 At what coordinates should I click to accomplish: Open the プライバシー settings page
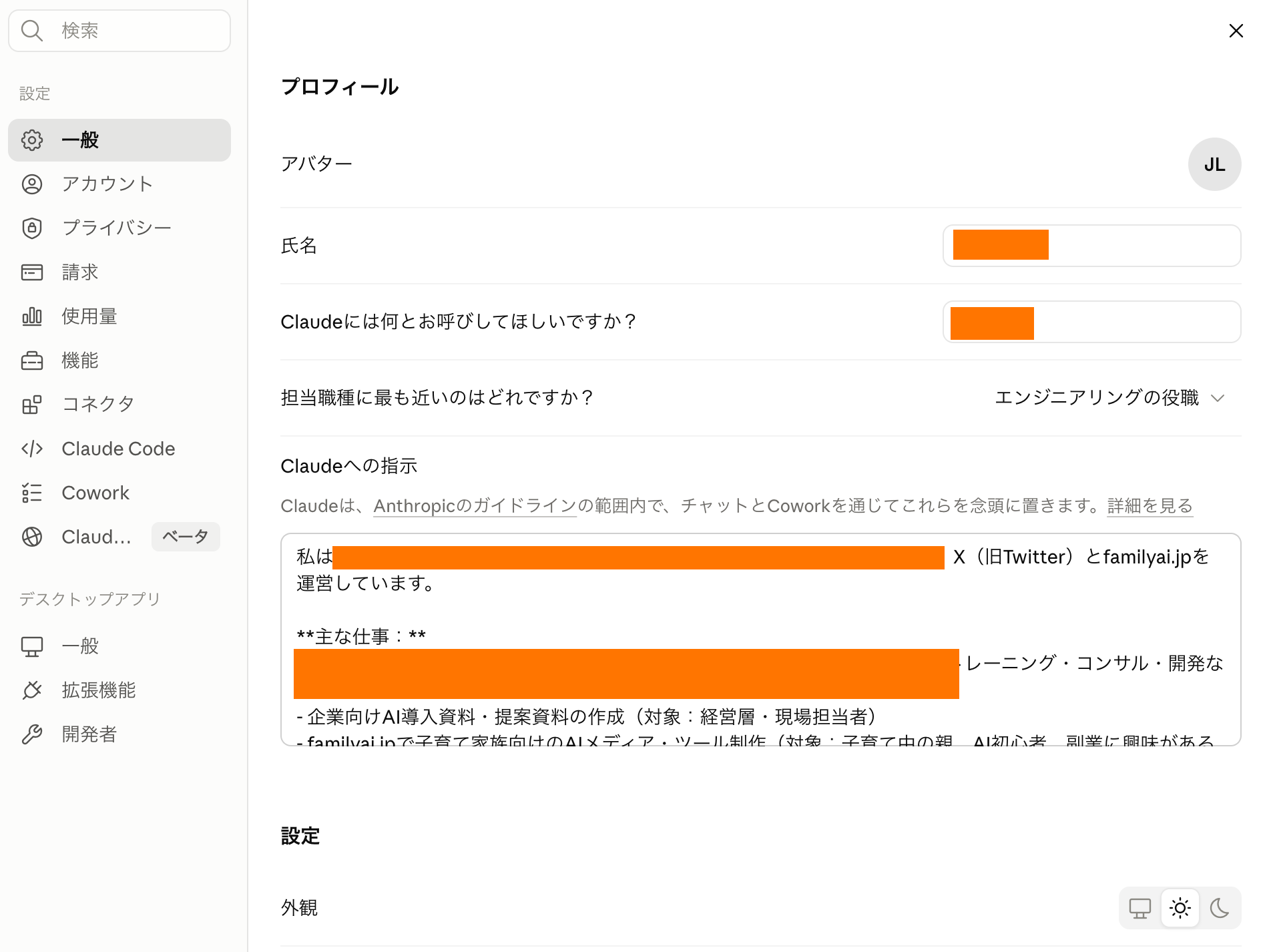119,228
